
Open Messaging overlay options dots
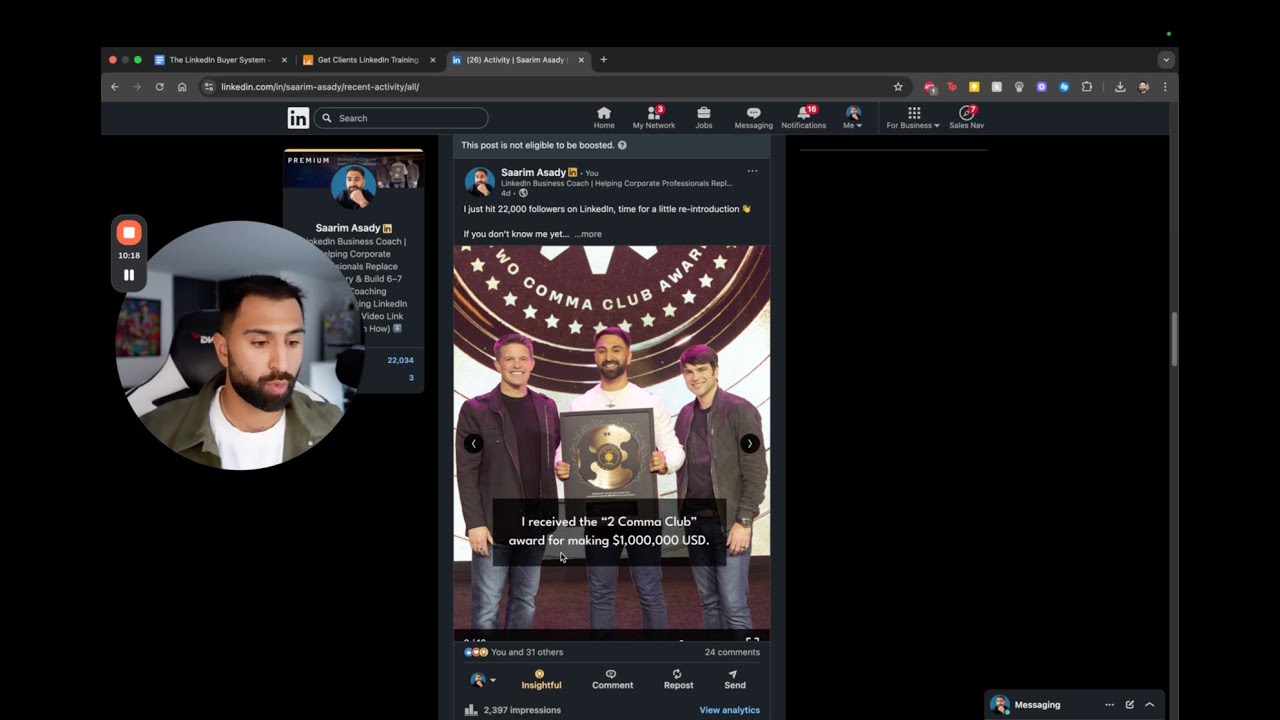pos(1109,705)
